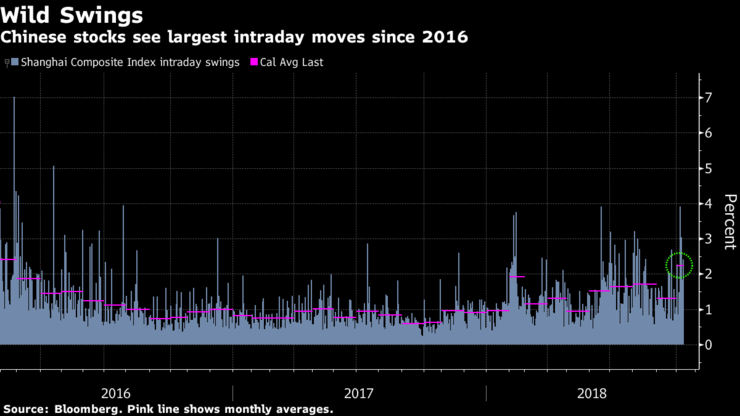740x416 pixels.
Task: Click the blue Shanghai Composite legend swatch
Action: [15, 62]
